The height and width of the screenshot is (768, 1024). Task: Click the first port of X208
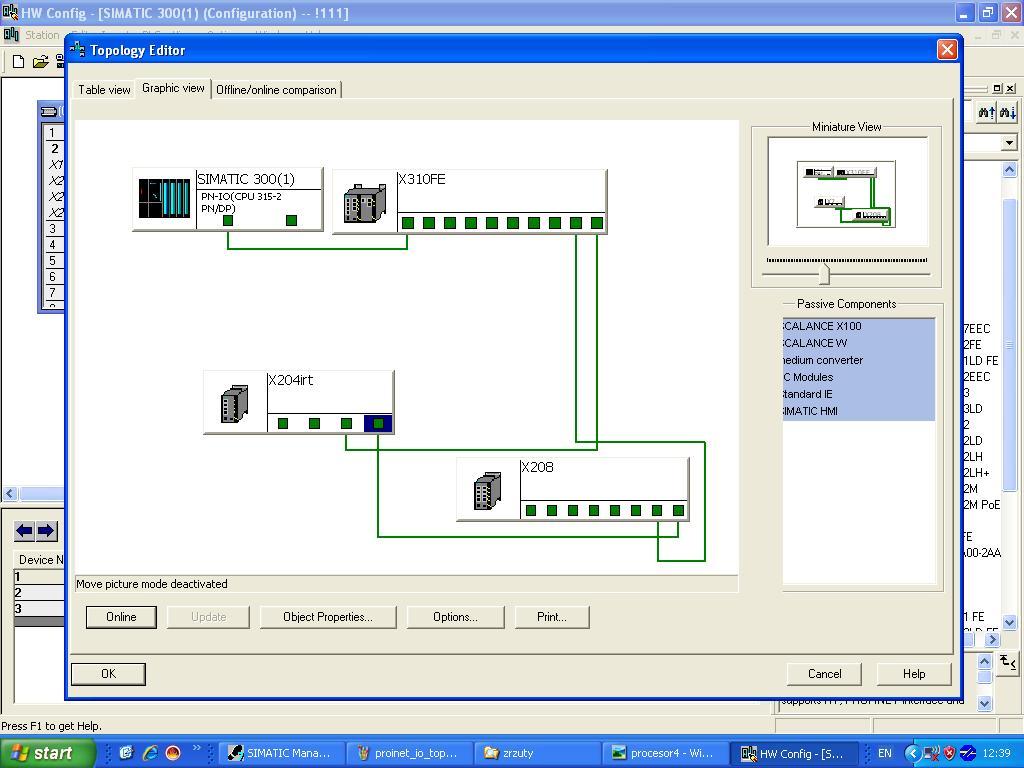pos(531,510)
